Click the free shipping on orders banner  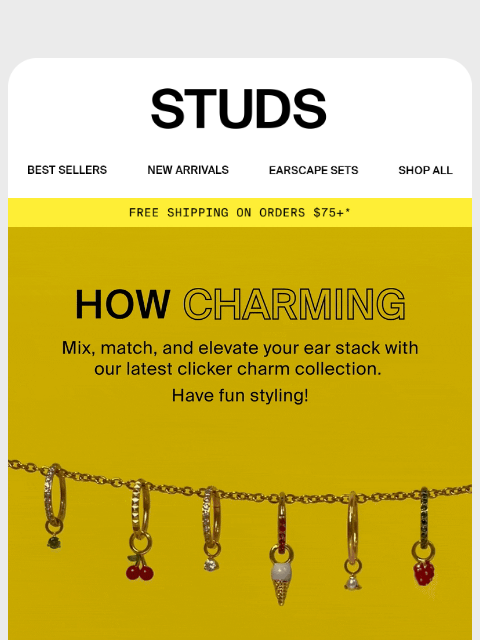(240, 212)
